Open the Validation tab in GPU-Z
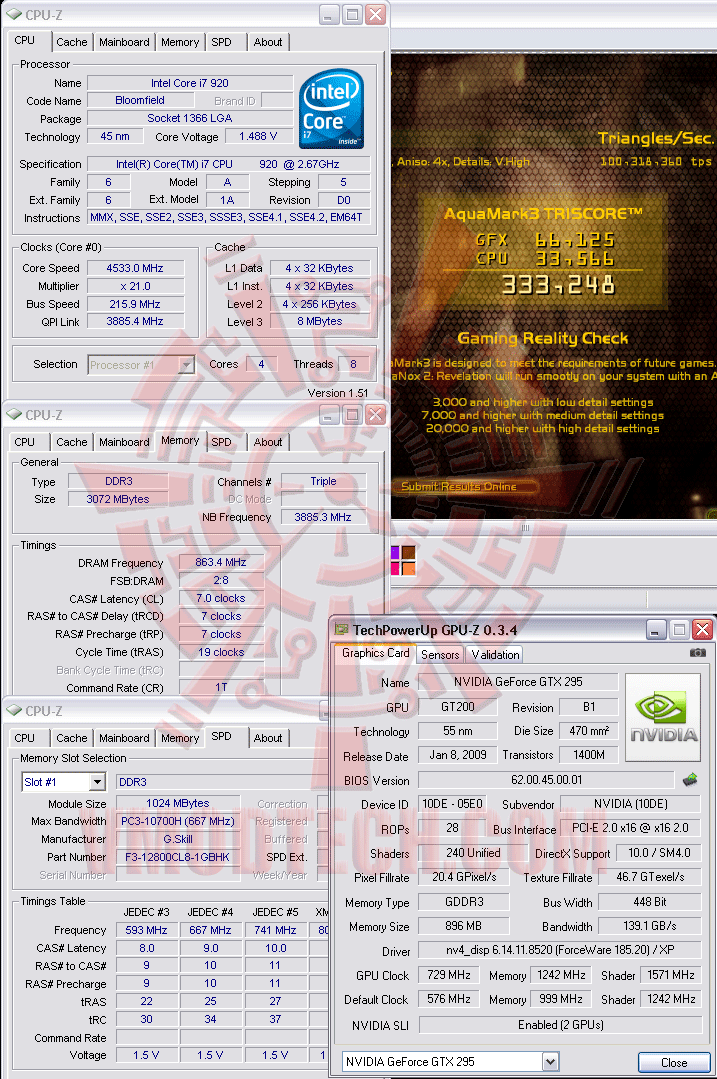This screenshot has height=1079, width=717. (x=495, y=654)
